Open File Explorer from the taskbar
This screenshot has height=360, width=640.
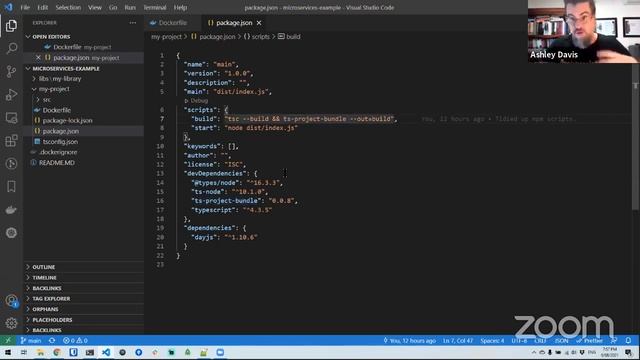[40, 352]
